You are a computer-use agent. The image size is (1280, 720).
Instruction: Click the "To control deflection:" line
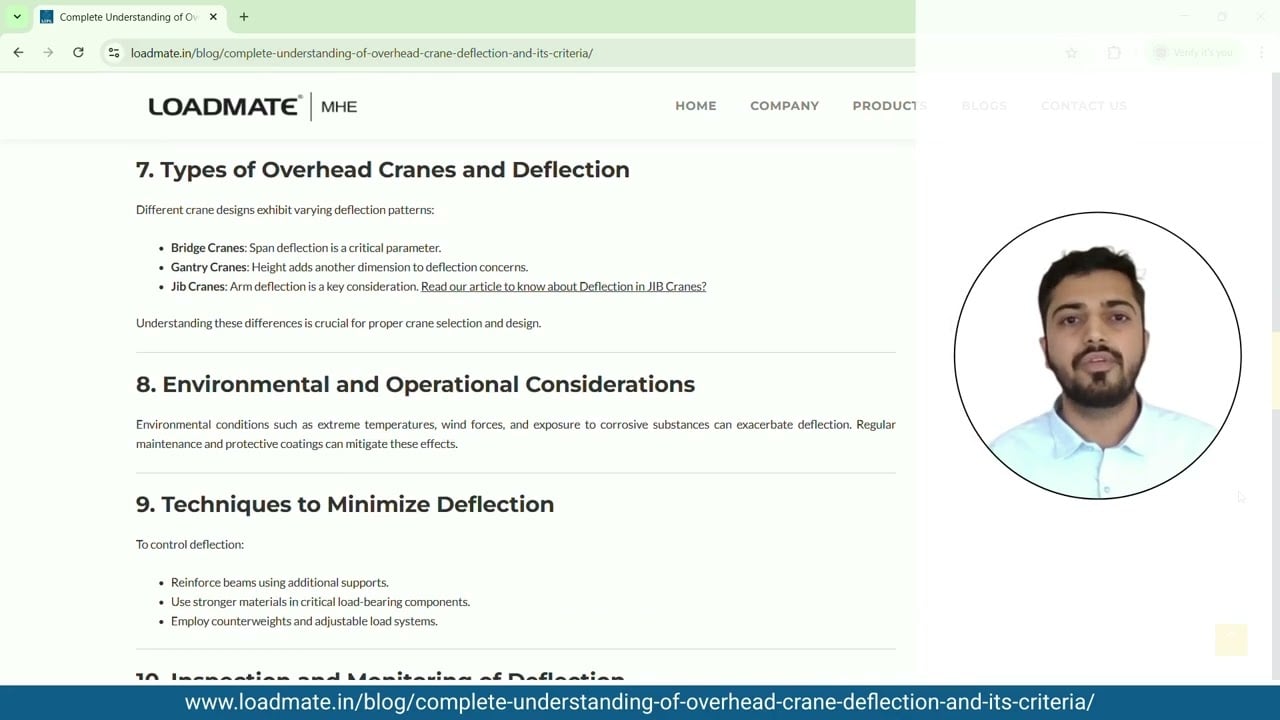[190, 545]
